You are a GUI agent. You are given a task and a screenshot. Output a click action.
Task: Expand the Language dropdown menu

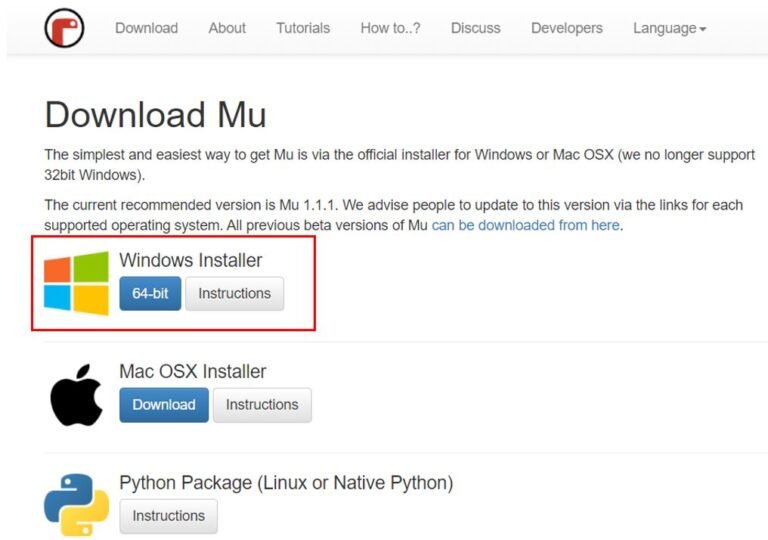pos(669,28)
